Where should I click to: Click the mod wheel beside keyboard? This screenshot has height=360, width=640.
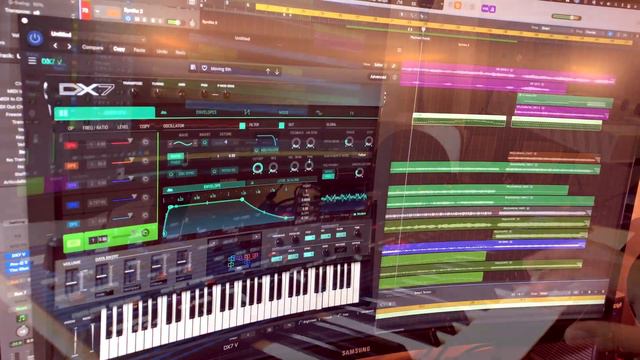point(92,337)
